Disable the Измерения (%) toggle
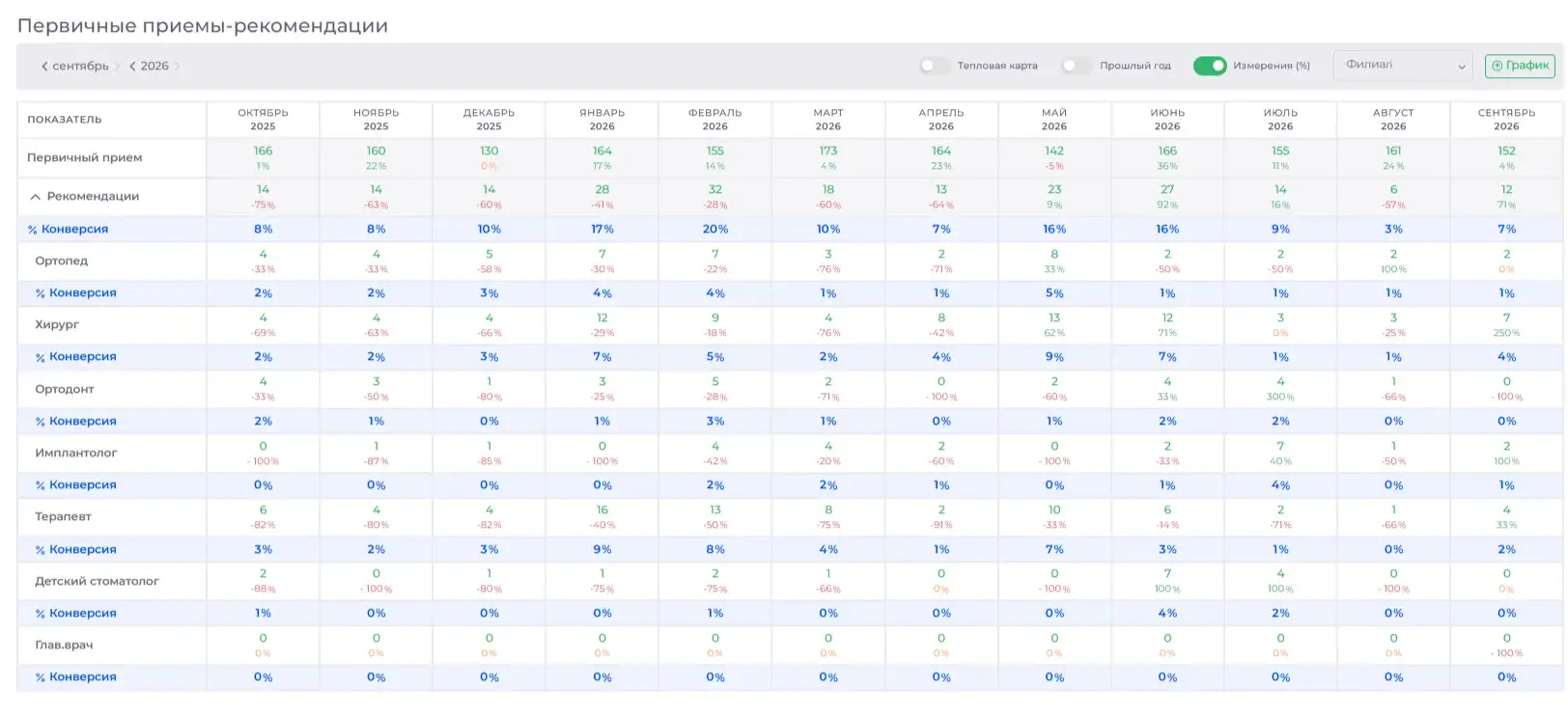 [x=1210, y=66]
